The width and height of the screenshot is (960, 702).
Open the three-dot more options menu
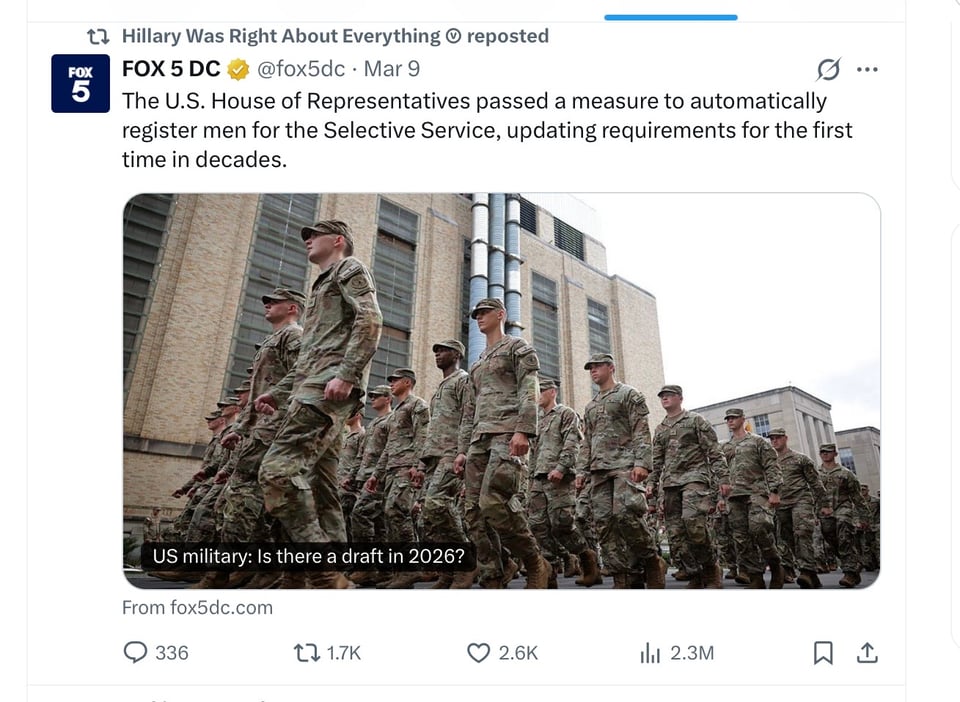pos(868,69)
